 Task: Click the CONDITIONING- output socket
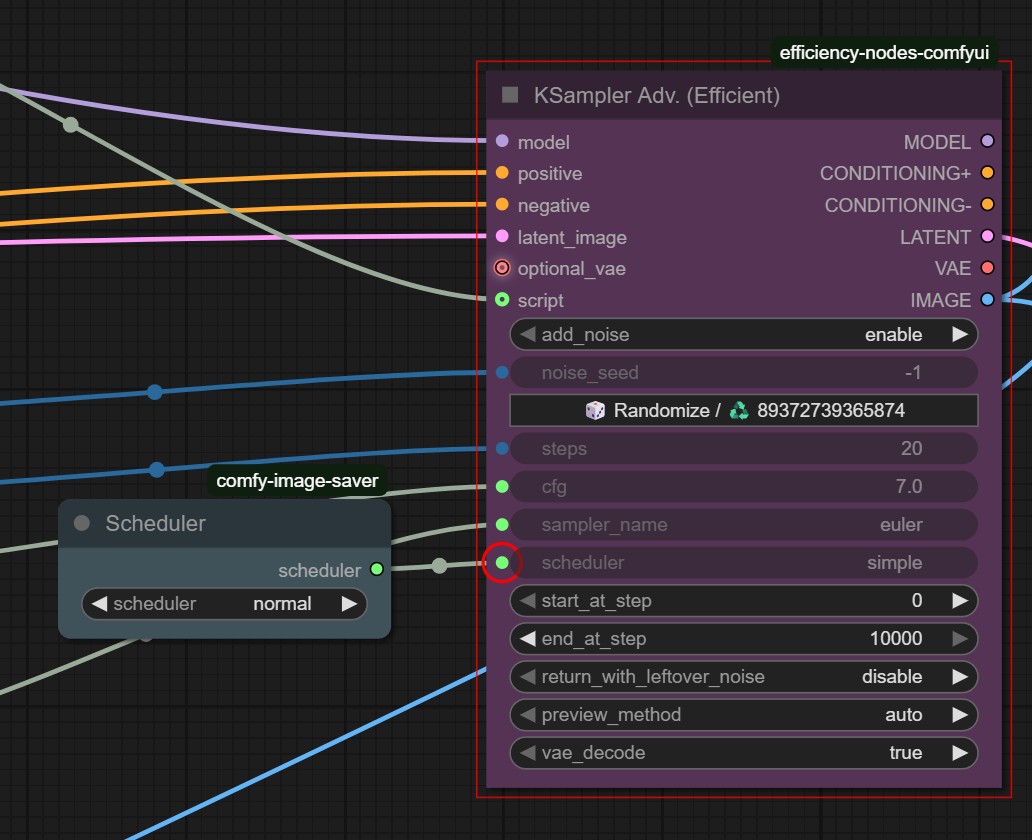(987, 204)
